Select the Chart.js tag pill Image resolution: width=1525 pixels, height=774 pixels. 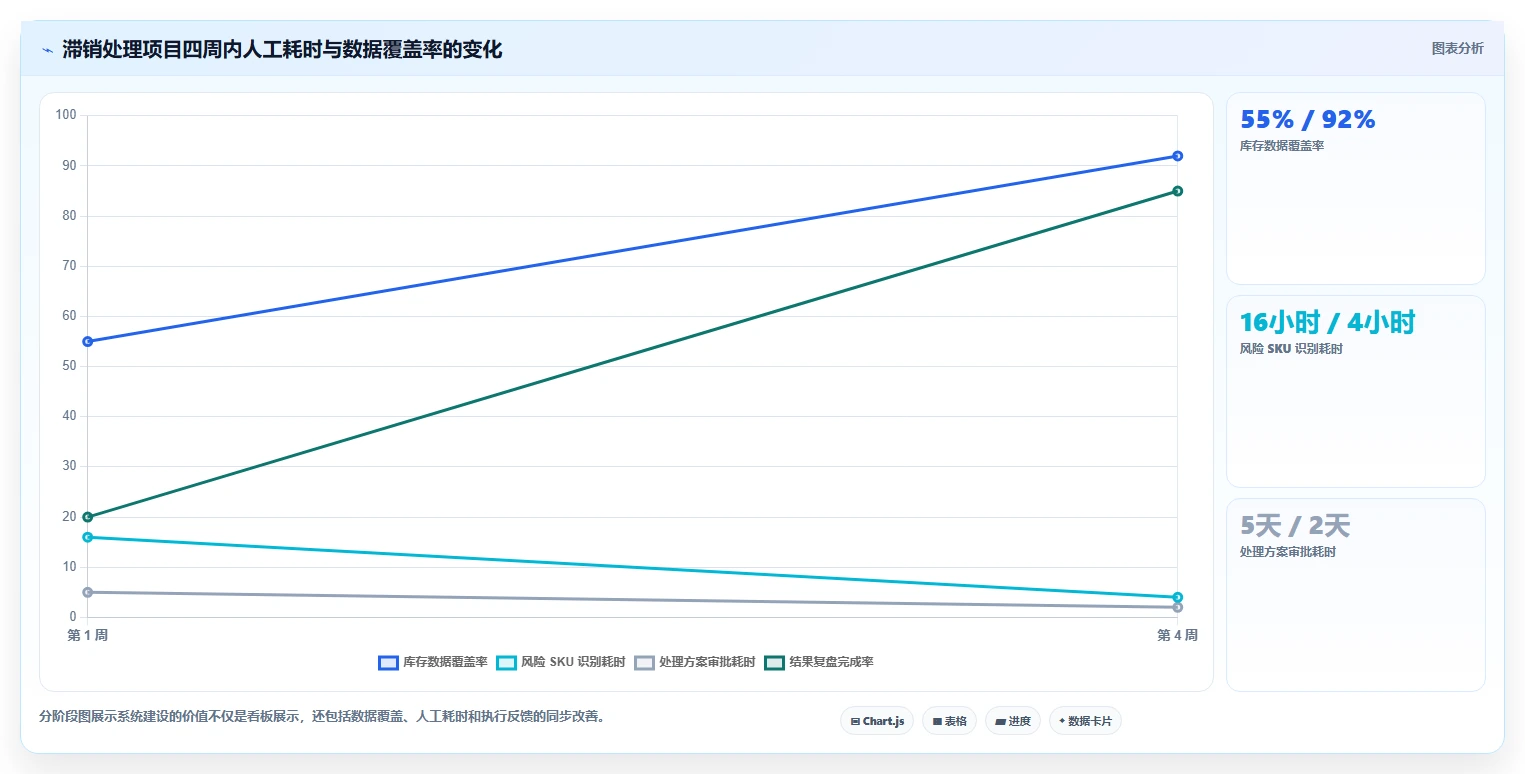click(x=877, y=721)
